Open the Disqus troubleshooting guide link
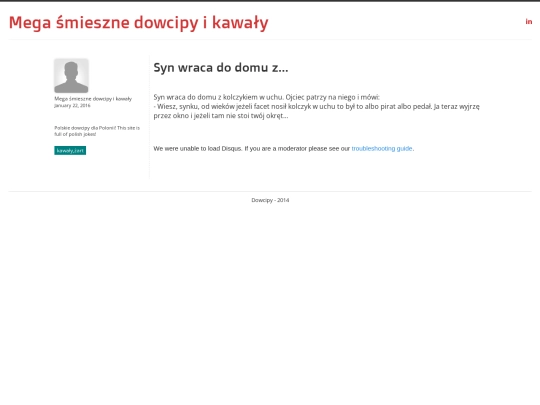 pos(382,148)
